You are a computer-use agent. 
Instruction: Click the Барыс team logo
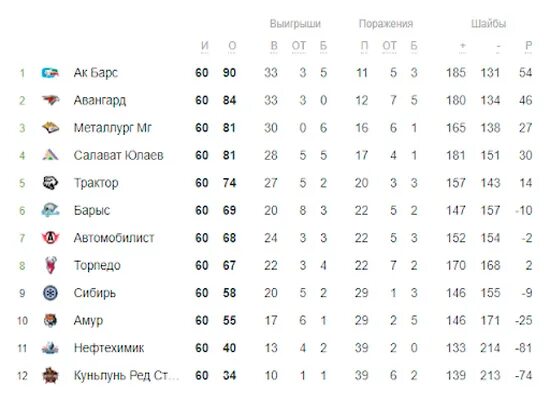pos(50,210)
